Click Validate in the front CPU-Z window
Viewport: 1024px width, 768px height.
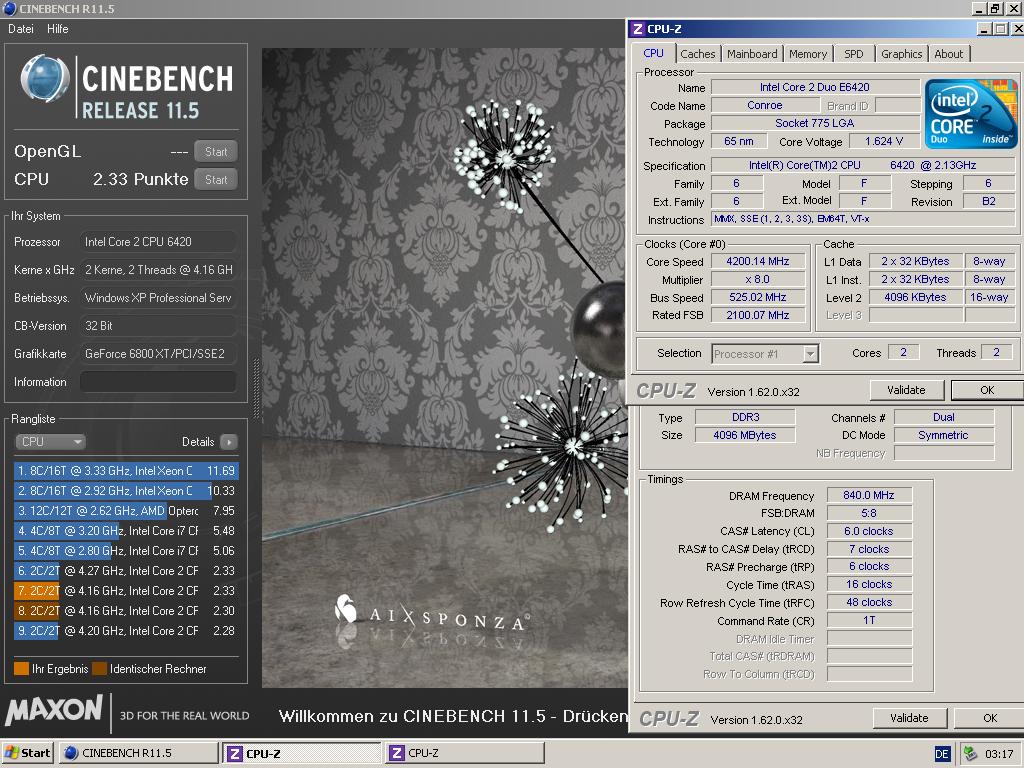click(x=906, y=390)
